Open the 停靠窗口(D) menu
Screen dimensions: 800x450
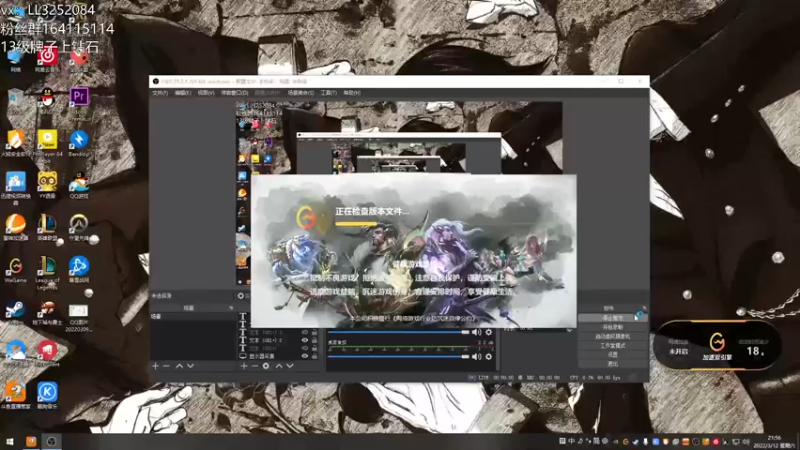(234, 93)
